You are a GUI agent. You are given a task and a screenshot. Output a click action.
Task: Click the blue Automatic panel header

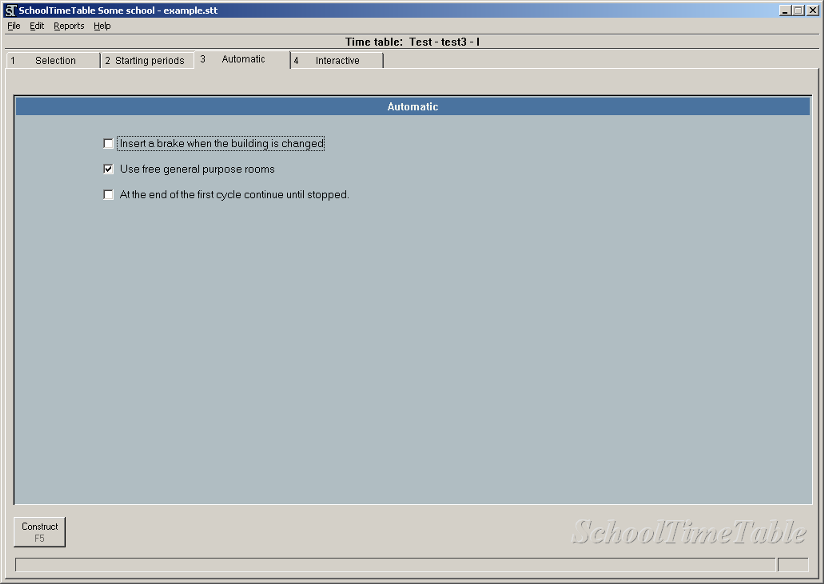pyautogui.click(x=413, y=106)
